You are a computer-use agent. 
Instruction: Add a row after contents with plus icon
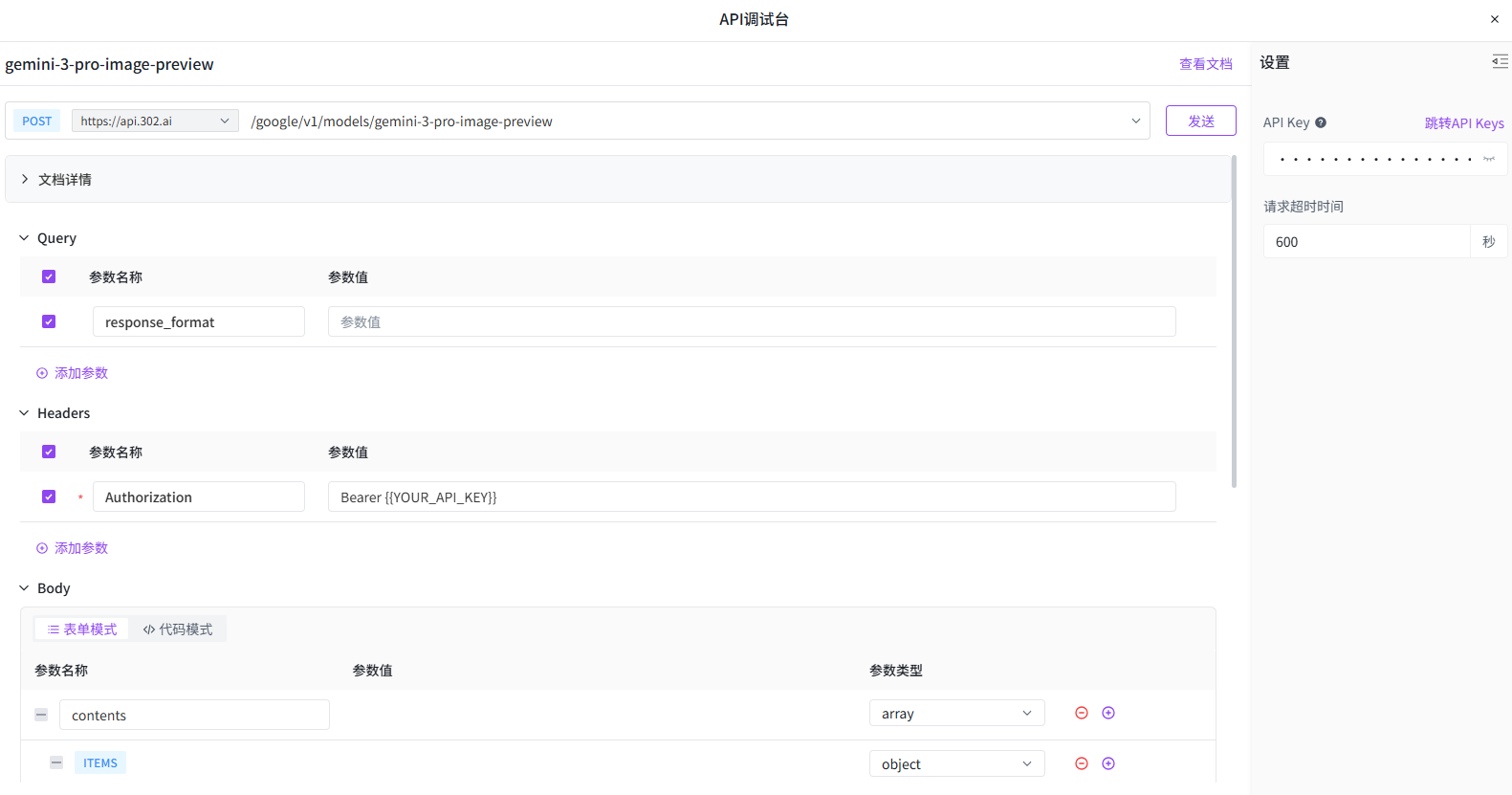point(1108,713)
